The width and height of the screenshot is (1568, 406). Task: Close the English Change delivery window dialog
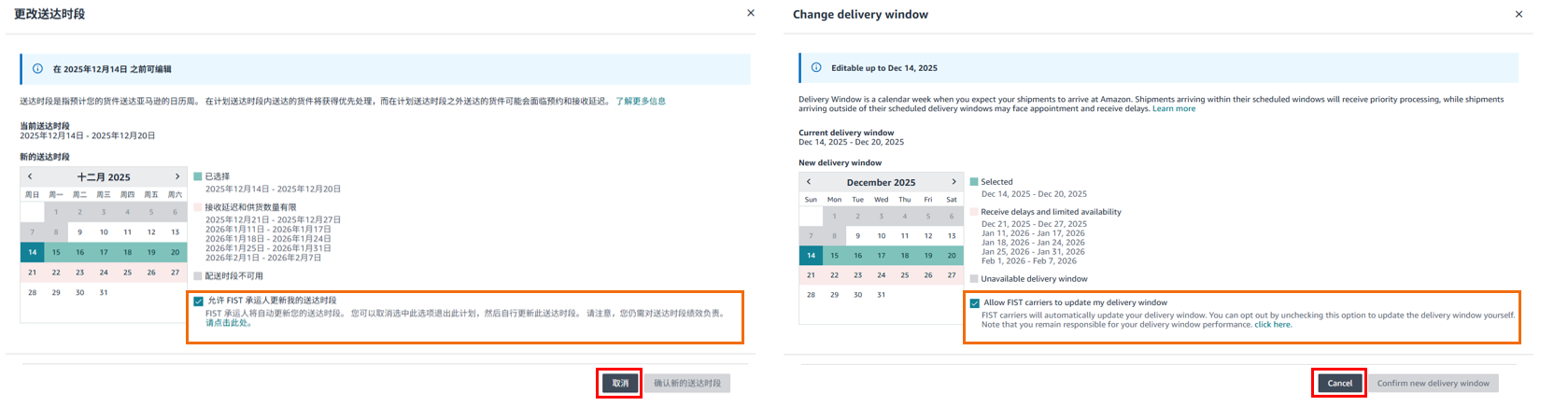pos(1519,14)
